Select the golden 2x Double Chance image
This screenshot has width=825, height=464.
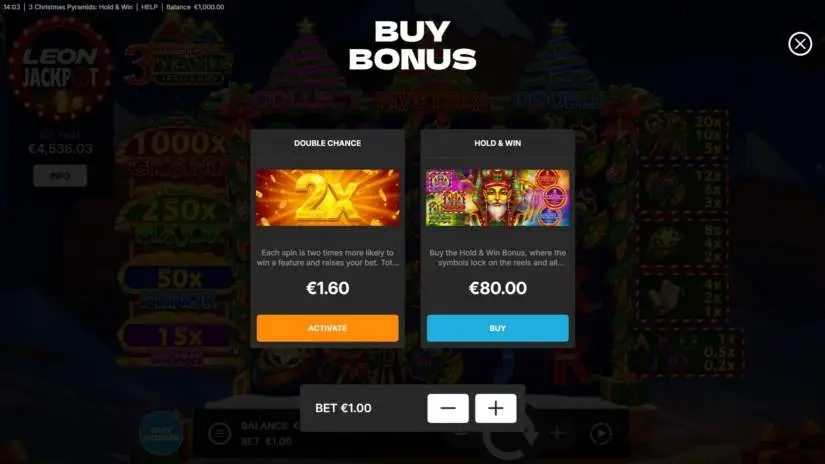(327, 198)
